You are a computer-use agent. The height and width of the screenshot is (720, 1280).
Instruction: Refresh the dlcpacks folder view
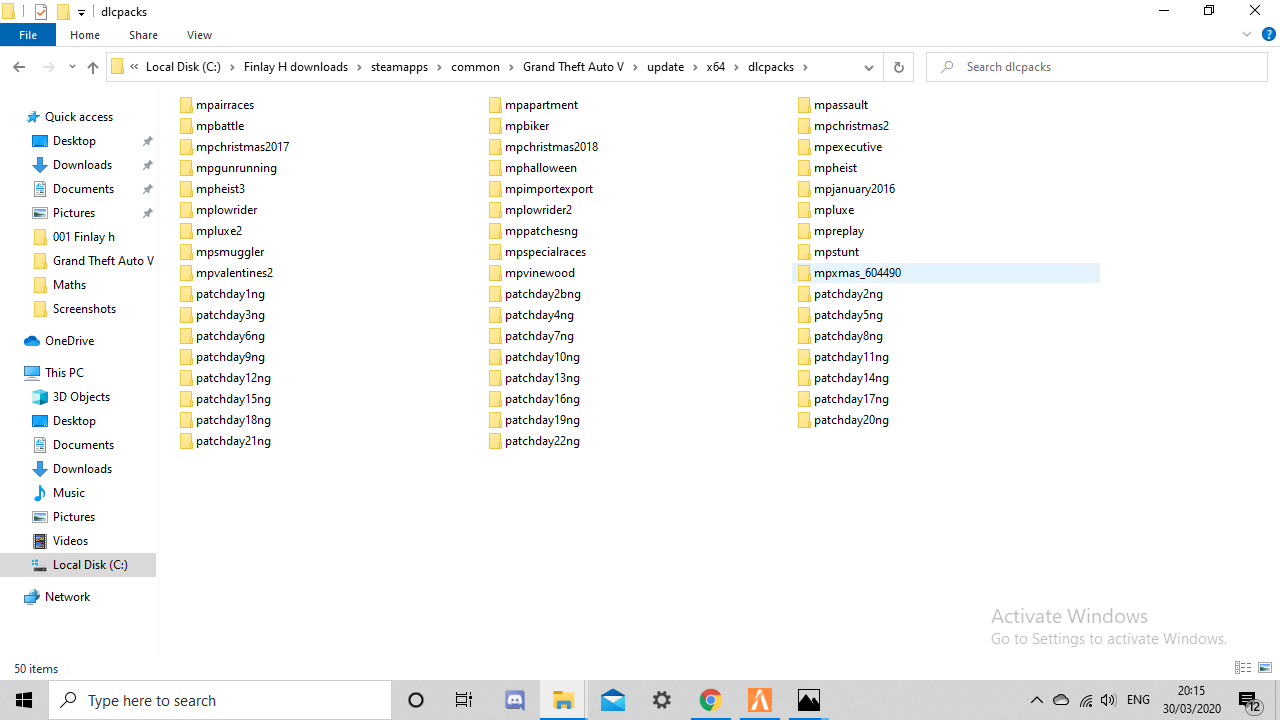coord(898,67)
